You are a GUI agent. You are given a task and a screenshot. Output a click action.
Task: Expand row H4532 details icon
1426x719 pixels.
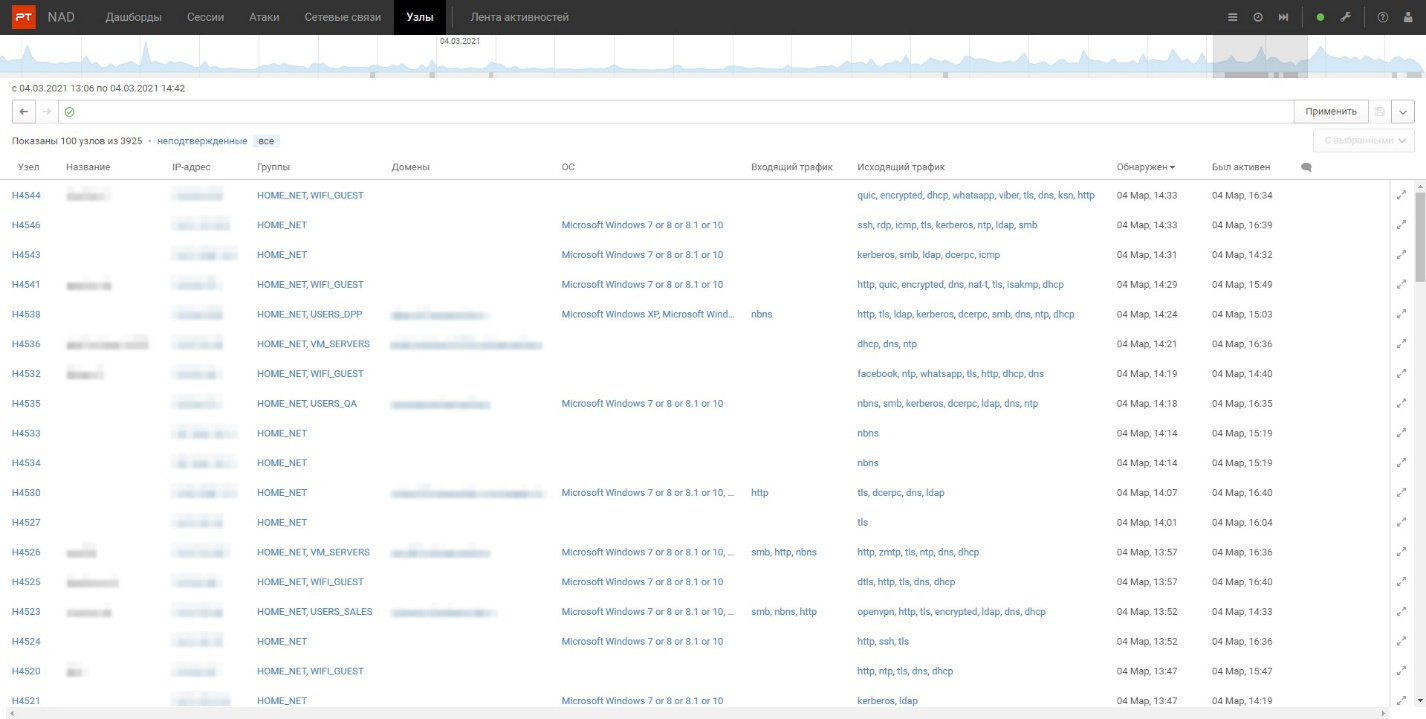point(1401,374)
